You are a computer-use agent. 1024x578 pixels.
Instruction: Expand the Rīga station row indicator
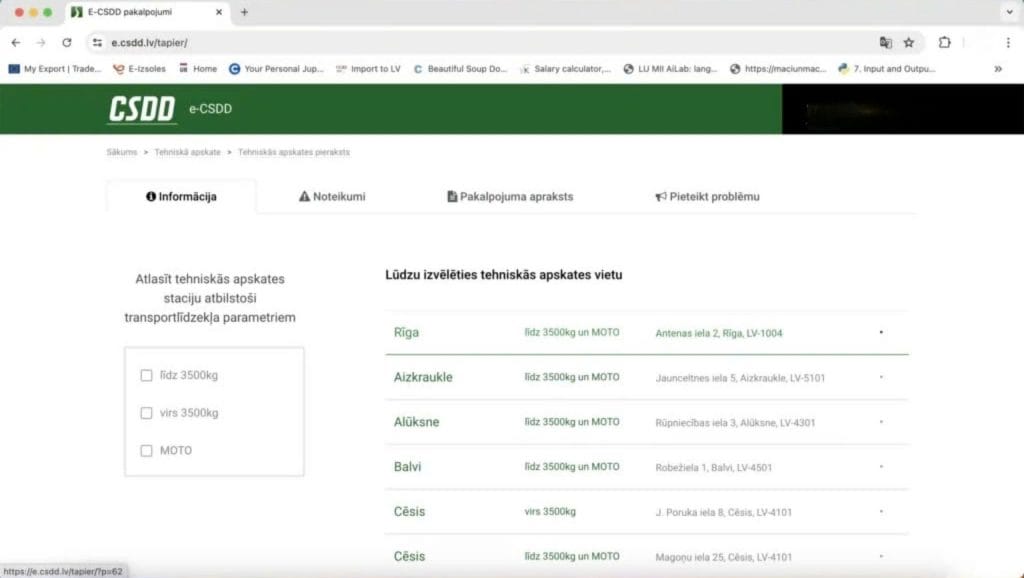[x=881, y=332]
